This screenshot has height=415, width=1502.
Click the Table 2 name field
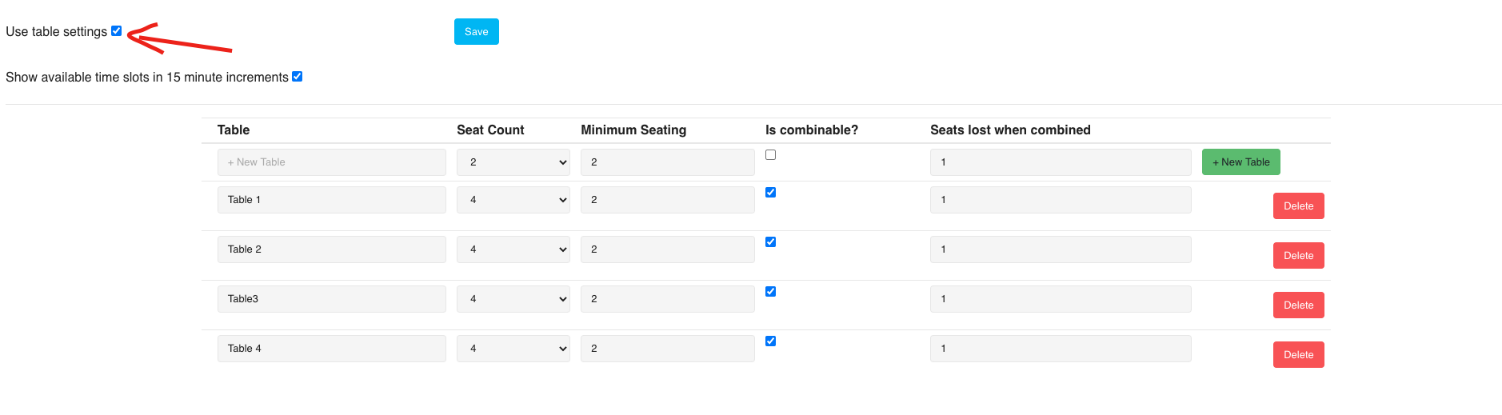[331, 249]
